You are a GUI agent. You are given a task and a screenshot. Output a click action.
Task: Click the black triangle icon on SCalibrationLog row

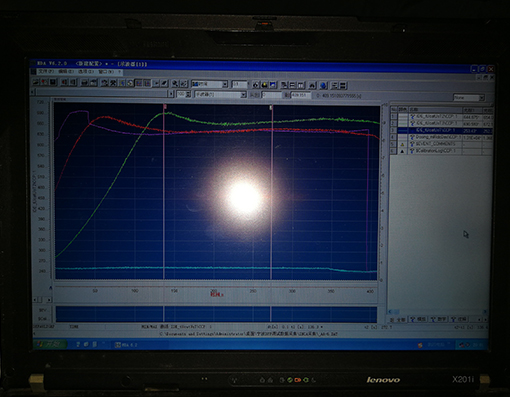pos(402,151)
